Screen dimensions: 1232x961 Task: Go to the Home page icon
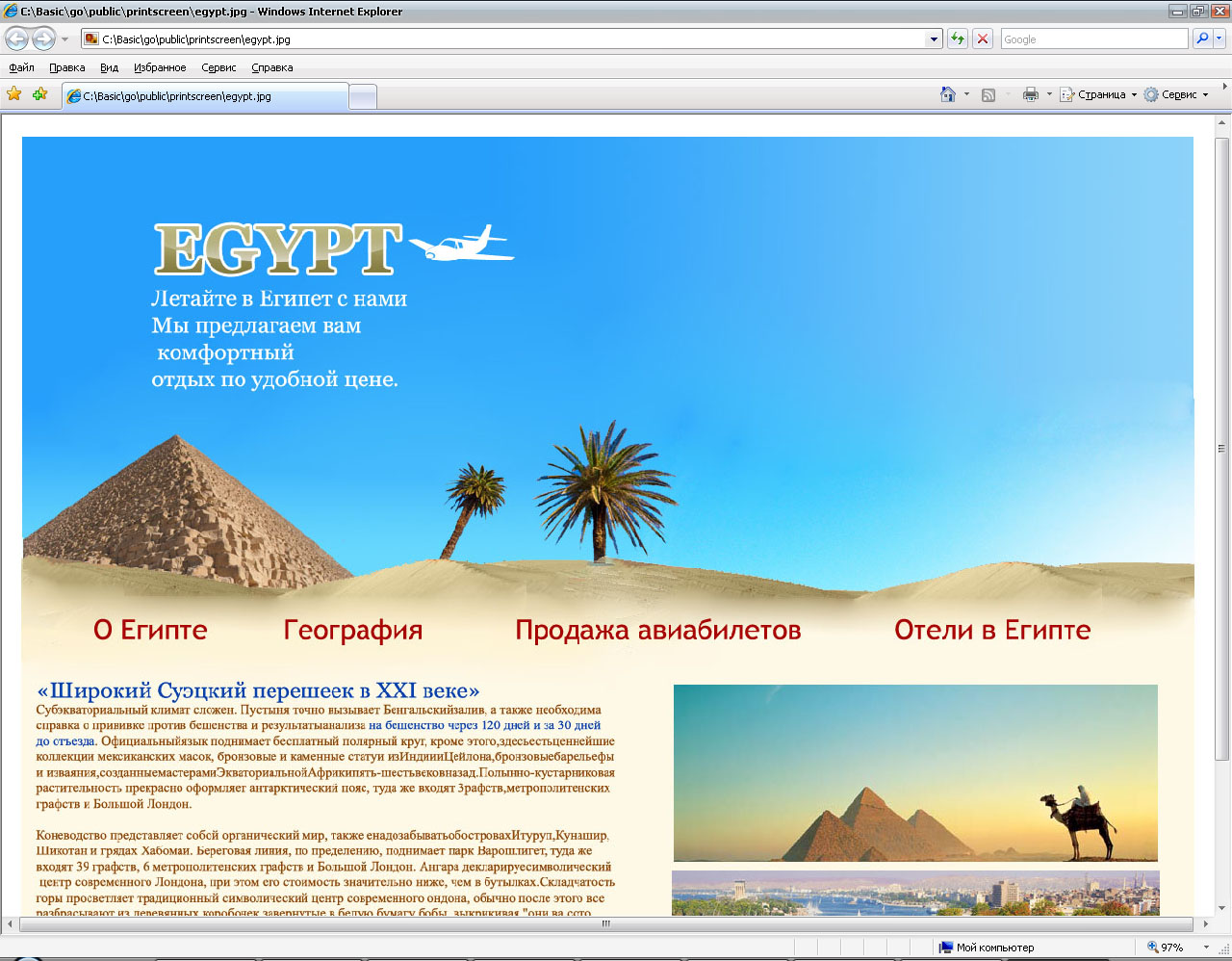[x=948, y=94]
